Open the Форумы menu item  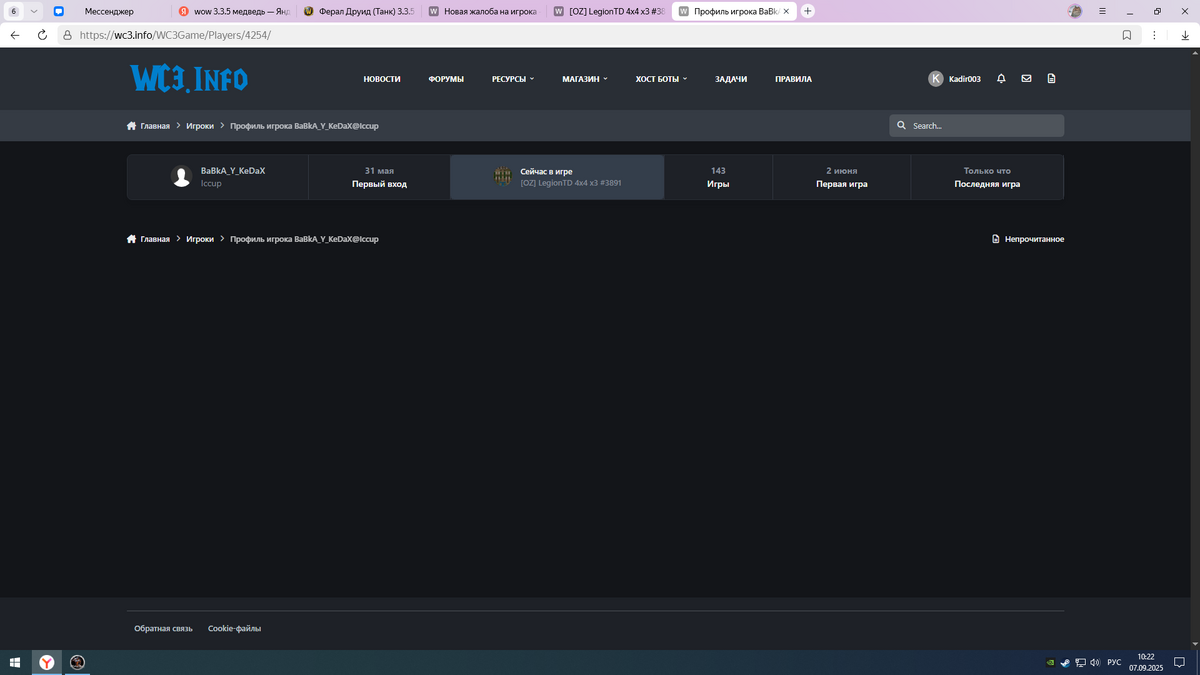click(x=446, y=79)
